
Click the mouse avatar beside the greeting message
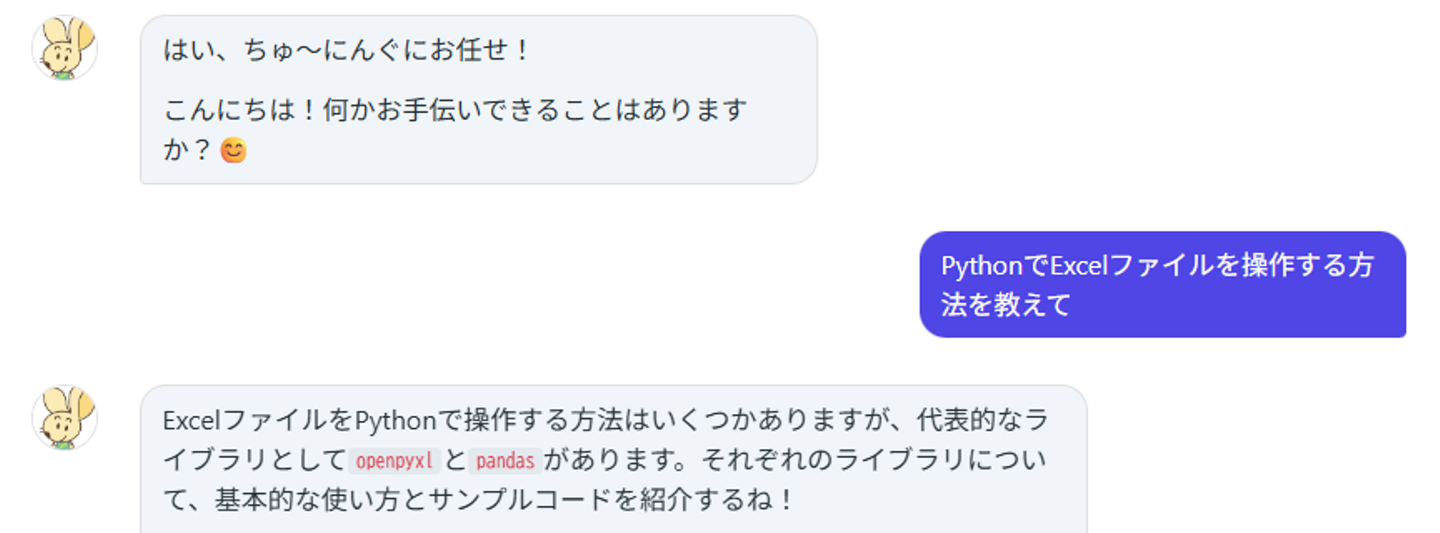tap(65, 48)
